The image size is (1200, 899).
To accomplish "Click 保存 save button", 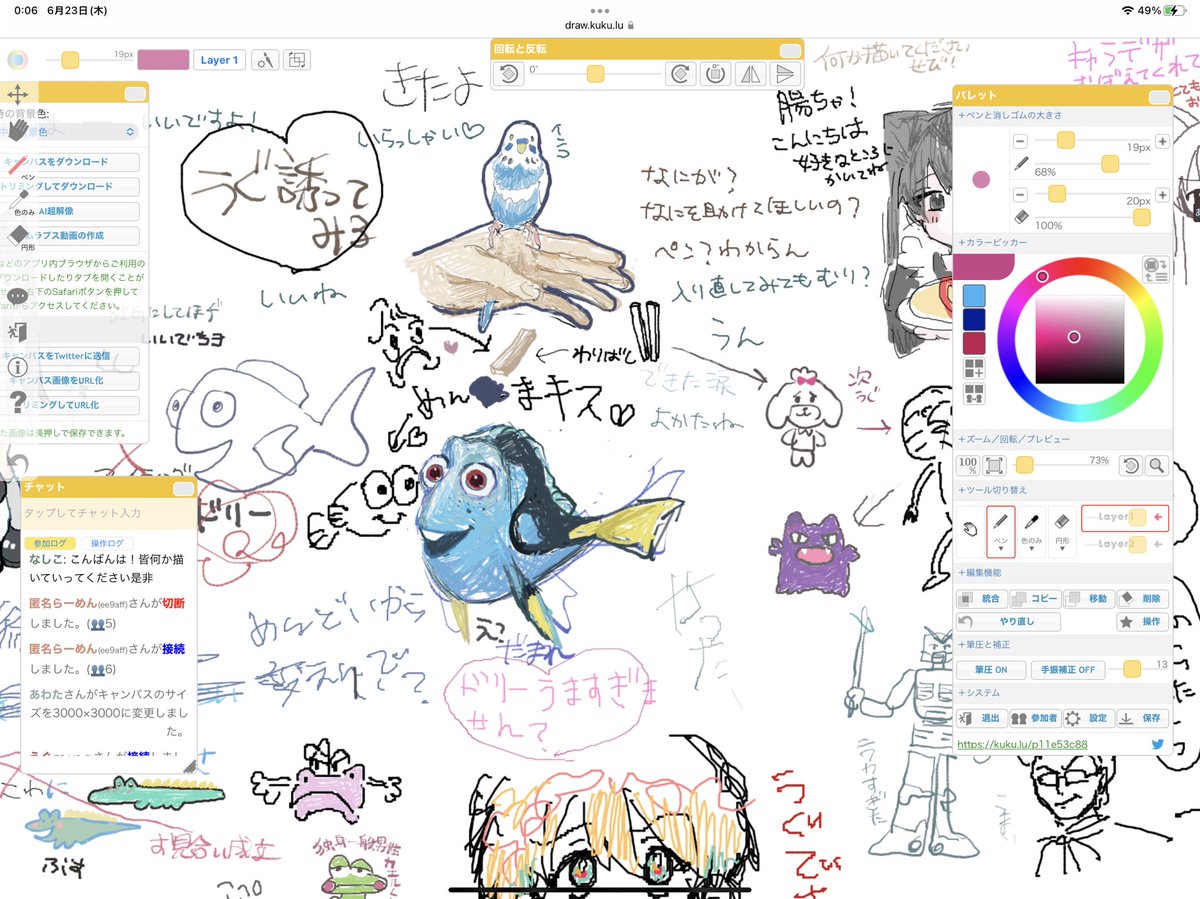I will click(x=1142, y=718).
